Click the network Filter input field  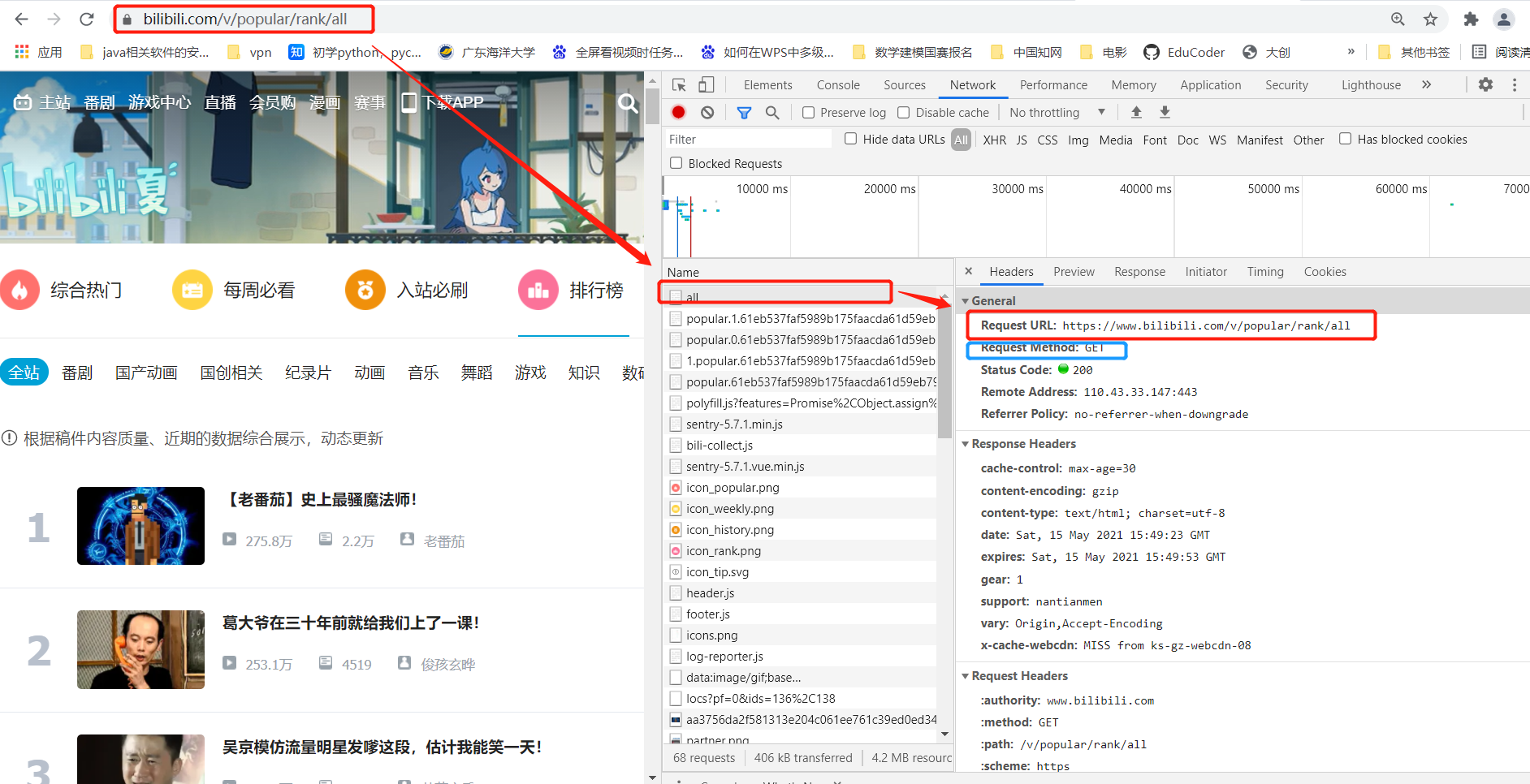click(x=749, y=140)
